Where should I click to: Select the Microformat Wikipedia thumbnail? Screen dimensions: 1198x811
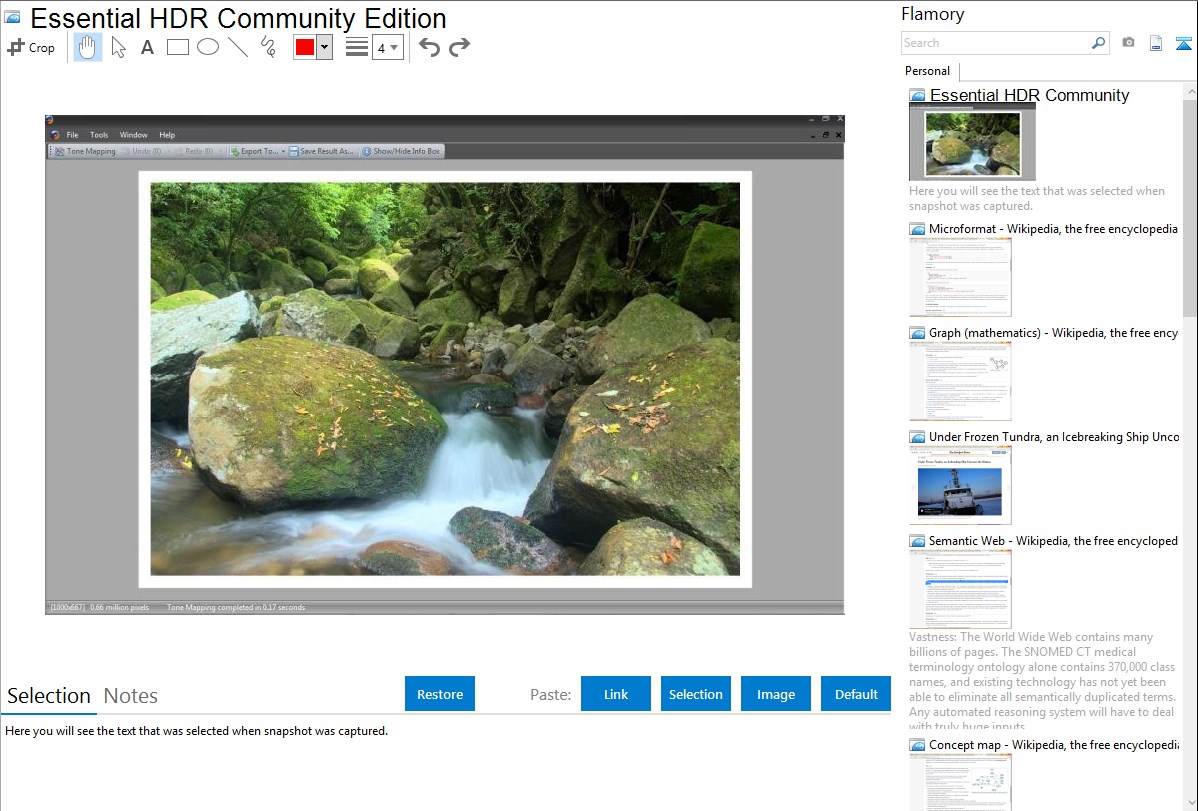(960, 277)
